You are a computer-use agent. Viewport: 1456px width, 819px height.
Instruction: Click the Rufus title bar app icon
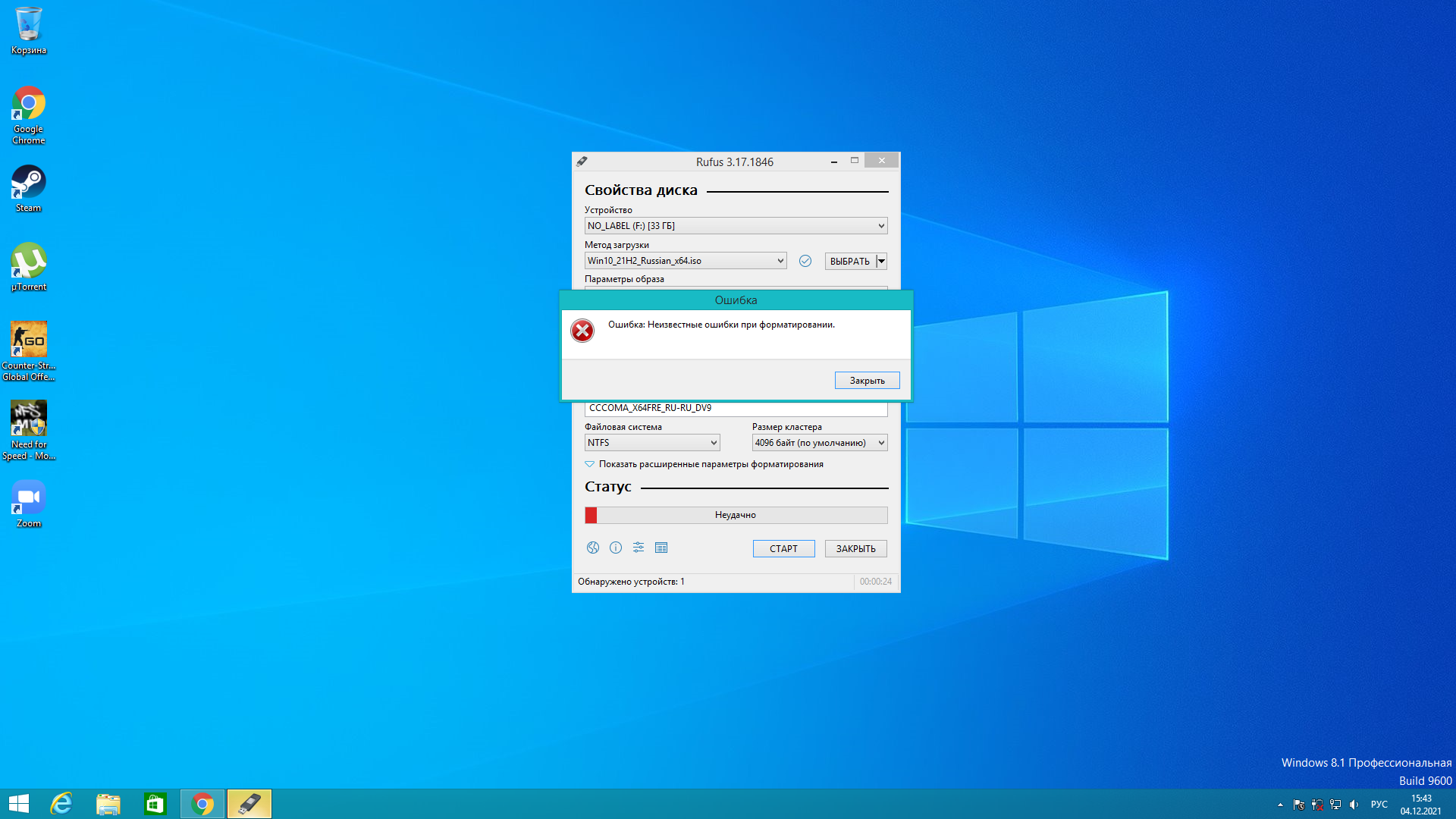[x=582, y=162]
